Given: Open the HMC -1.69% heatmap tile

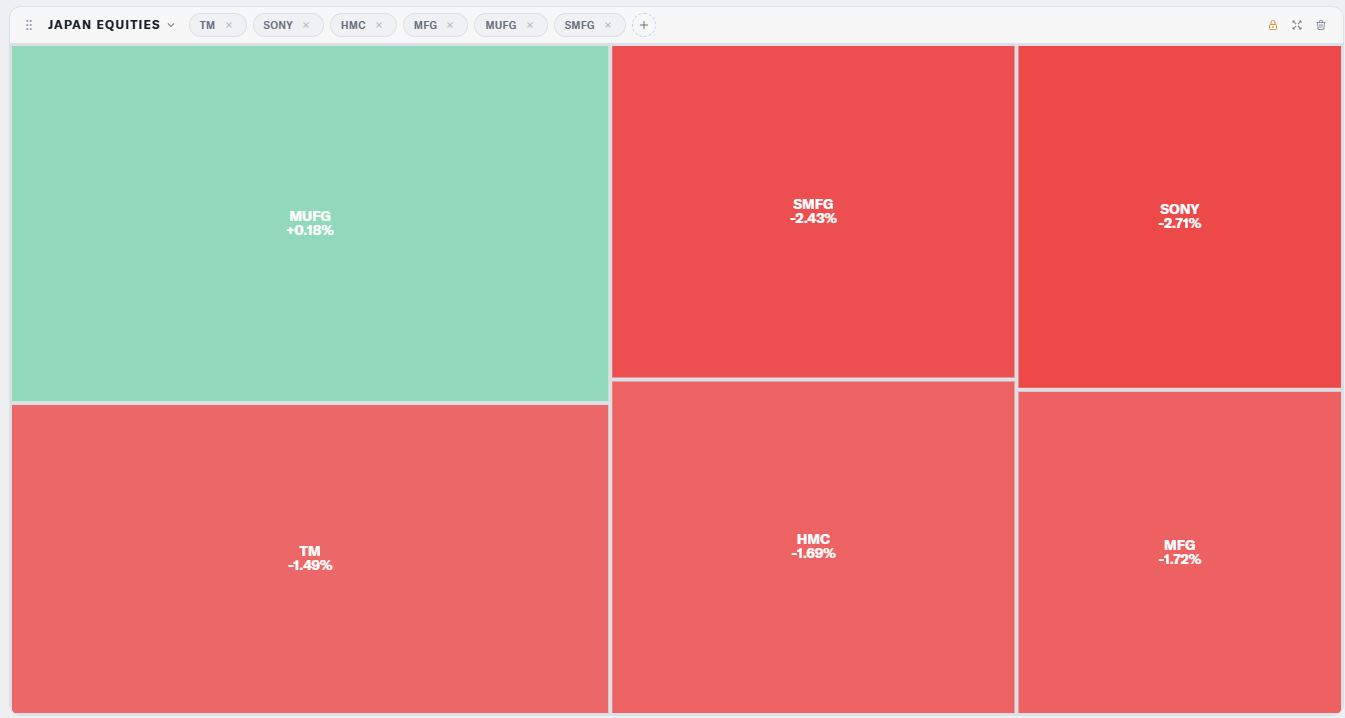Looking at the screenshot, I should pyautogui.click(x=813, y=546).
